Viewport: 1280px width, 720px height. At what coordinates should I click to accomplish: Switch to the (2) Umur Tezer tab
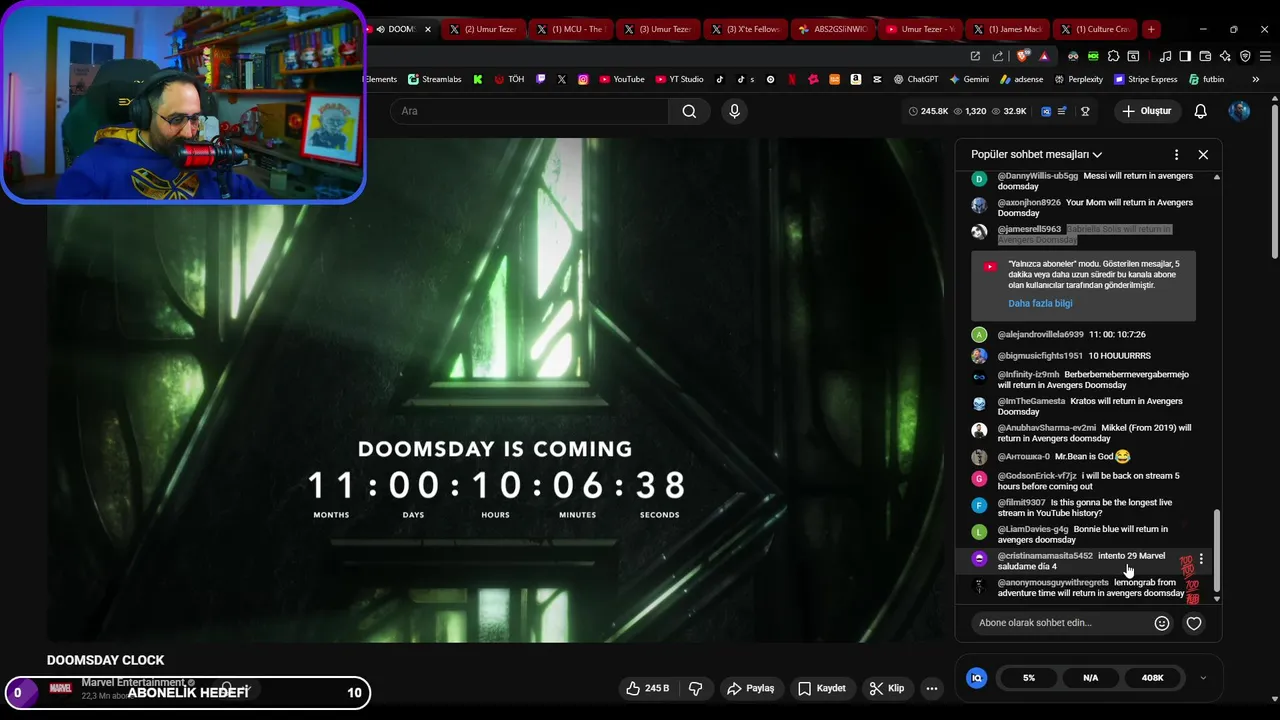point(483,29)
